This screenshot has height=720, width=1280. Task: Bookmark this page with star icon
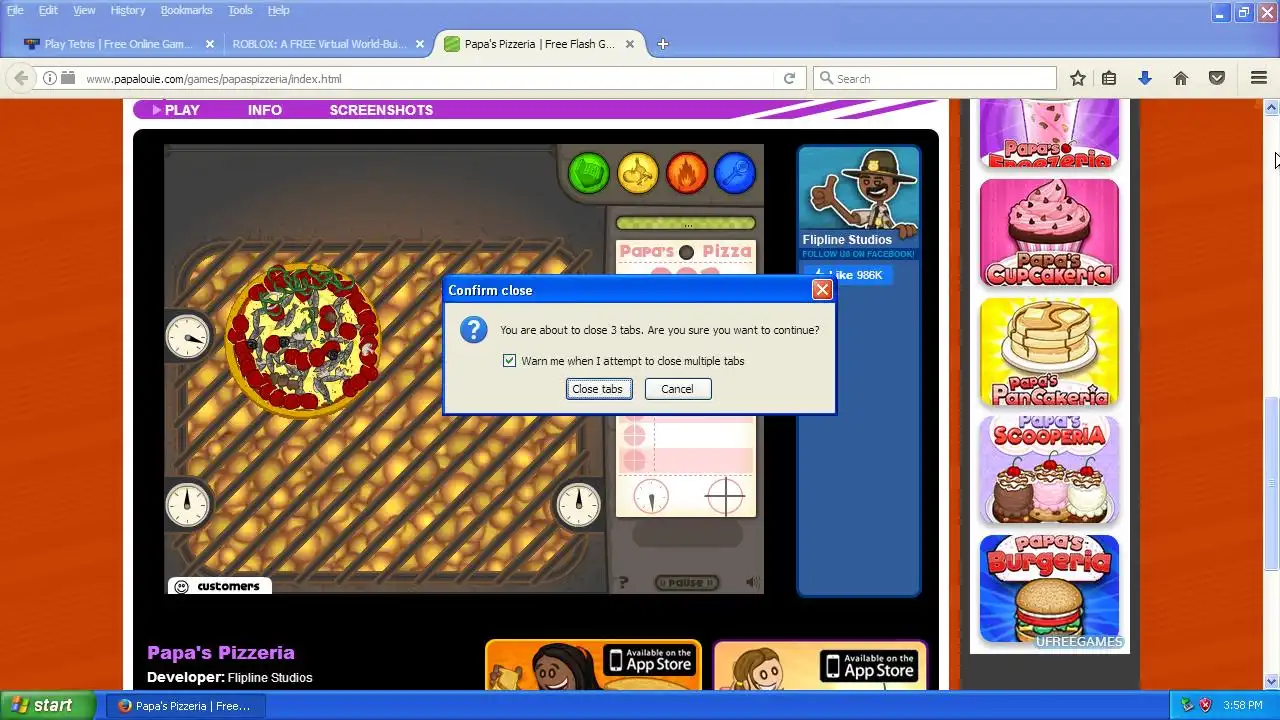[x=1078, y=78]
